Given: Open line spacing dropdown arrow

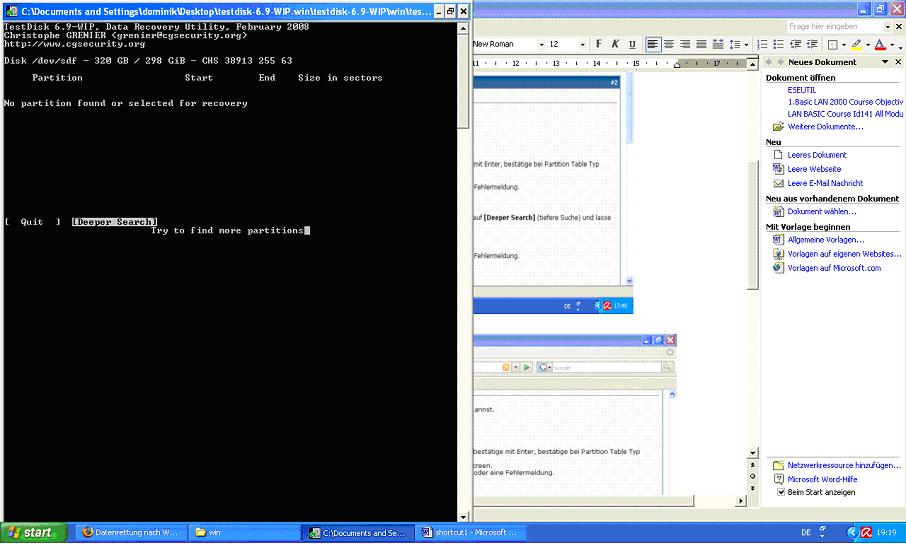Looking at the screenshot, I should [x=746, y=45].
